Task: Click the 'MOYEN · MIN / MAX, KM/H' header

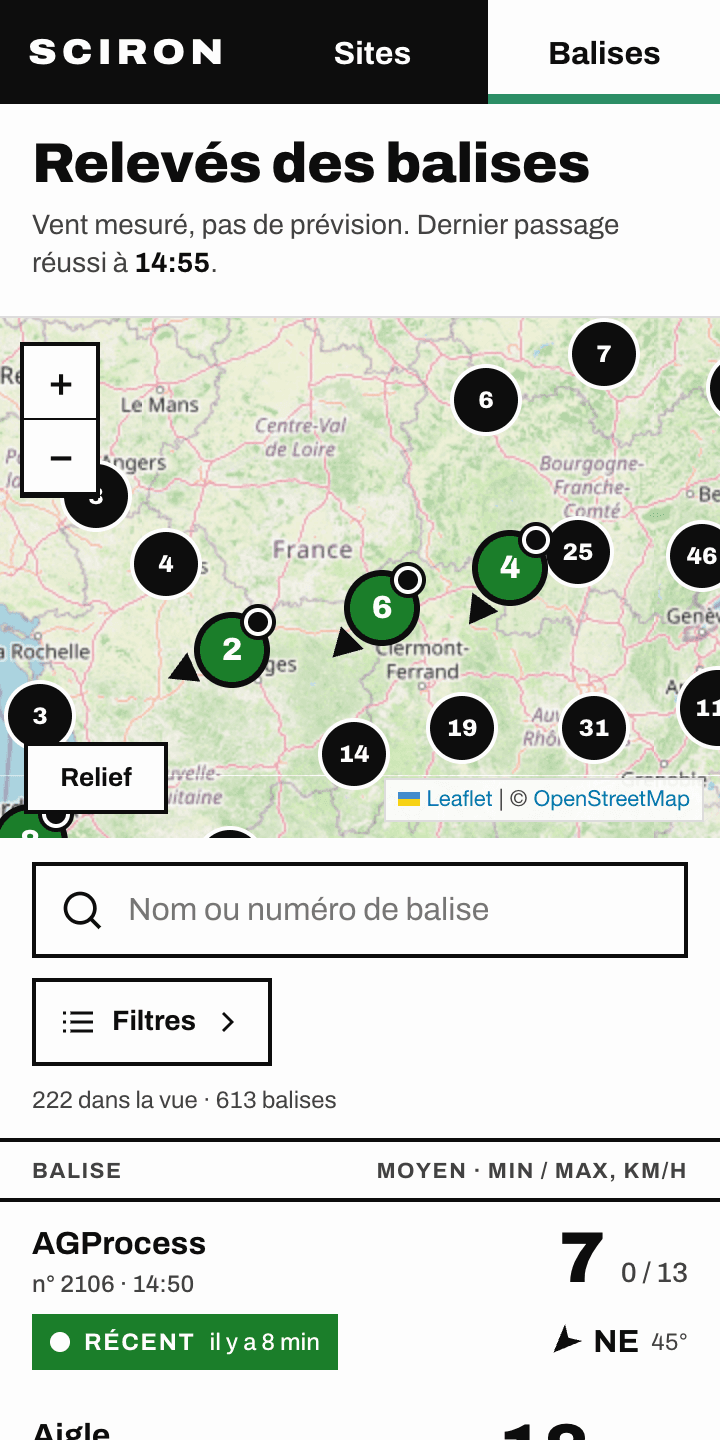Action: pyautogui.click(x=532, y=1171)
